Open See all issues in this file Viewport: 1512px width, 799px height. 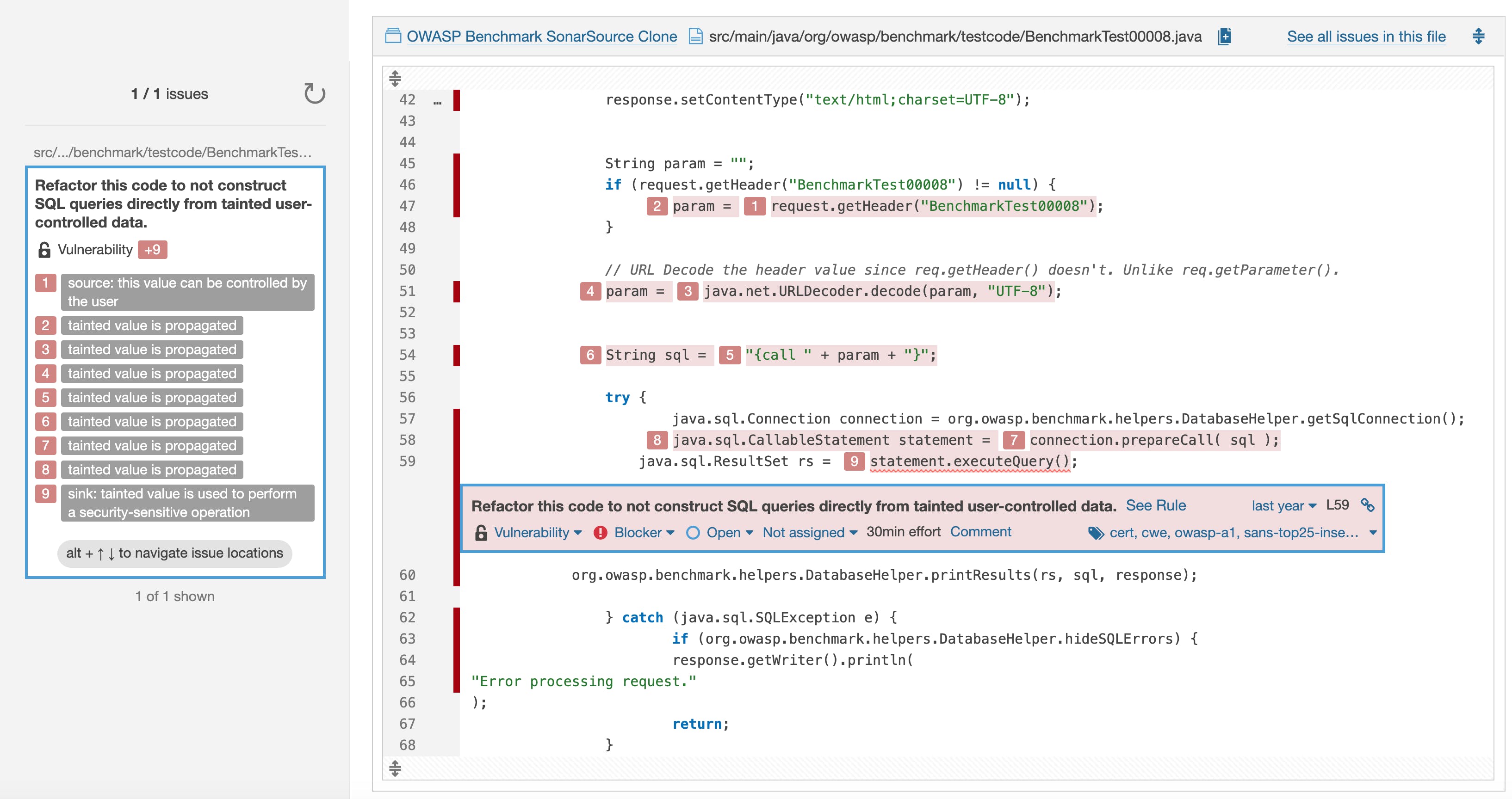click(x=1366, y=37)
